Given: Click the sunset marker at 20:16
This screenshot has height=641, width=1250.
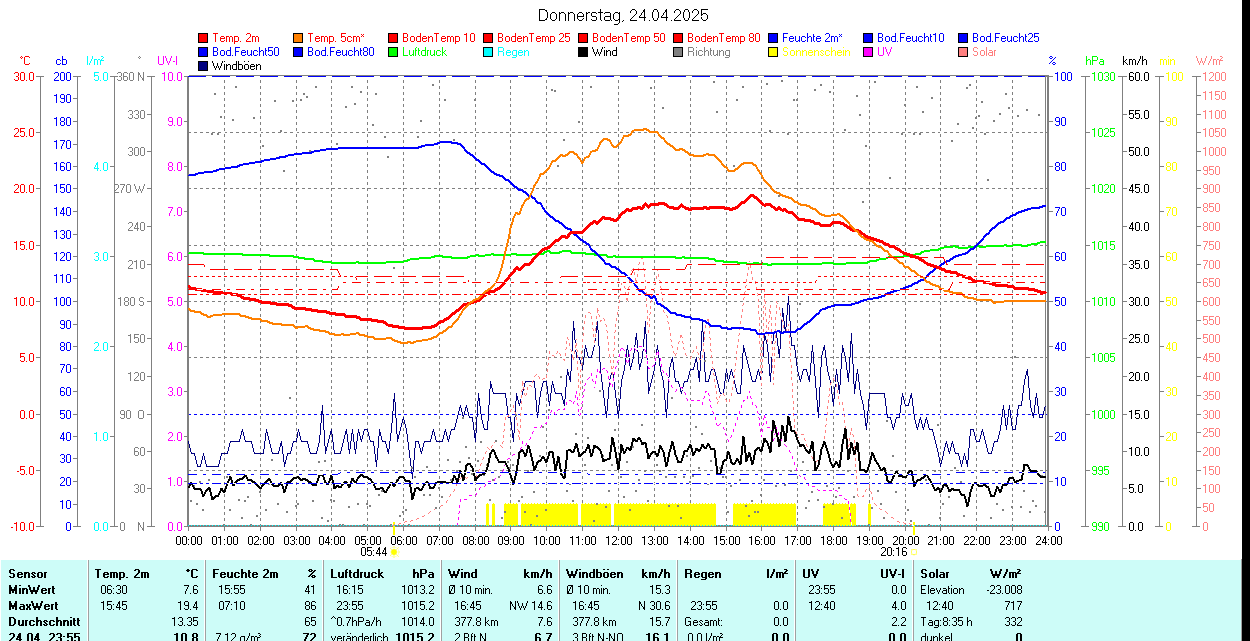Looking at the screenshot, I should 915,551.
